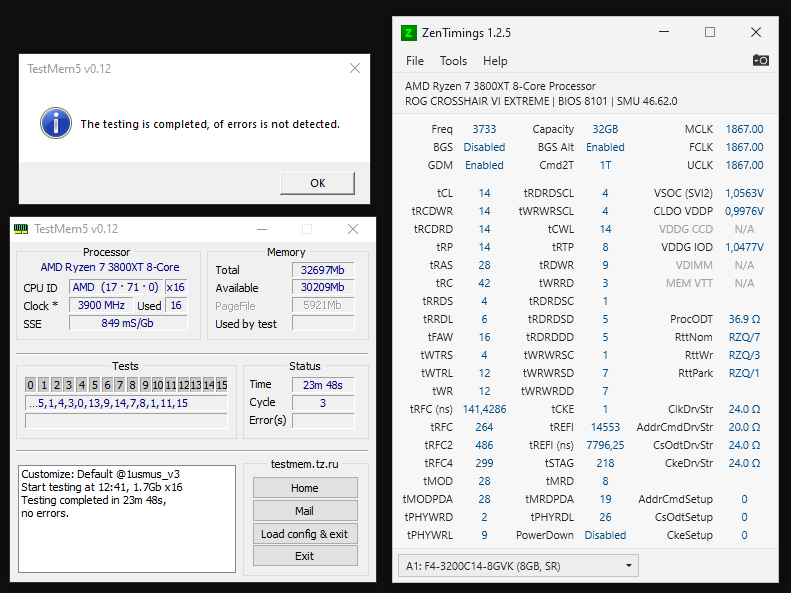Click the tRFC2 value 486
Screen dimensions: 791x593
point(484,445)
